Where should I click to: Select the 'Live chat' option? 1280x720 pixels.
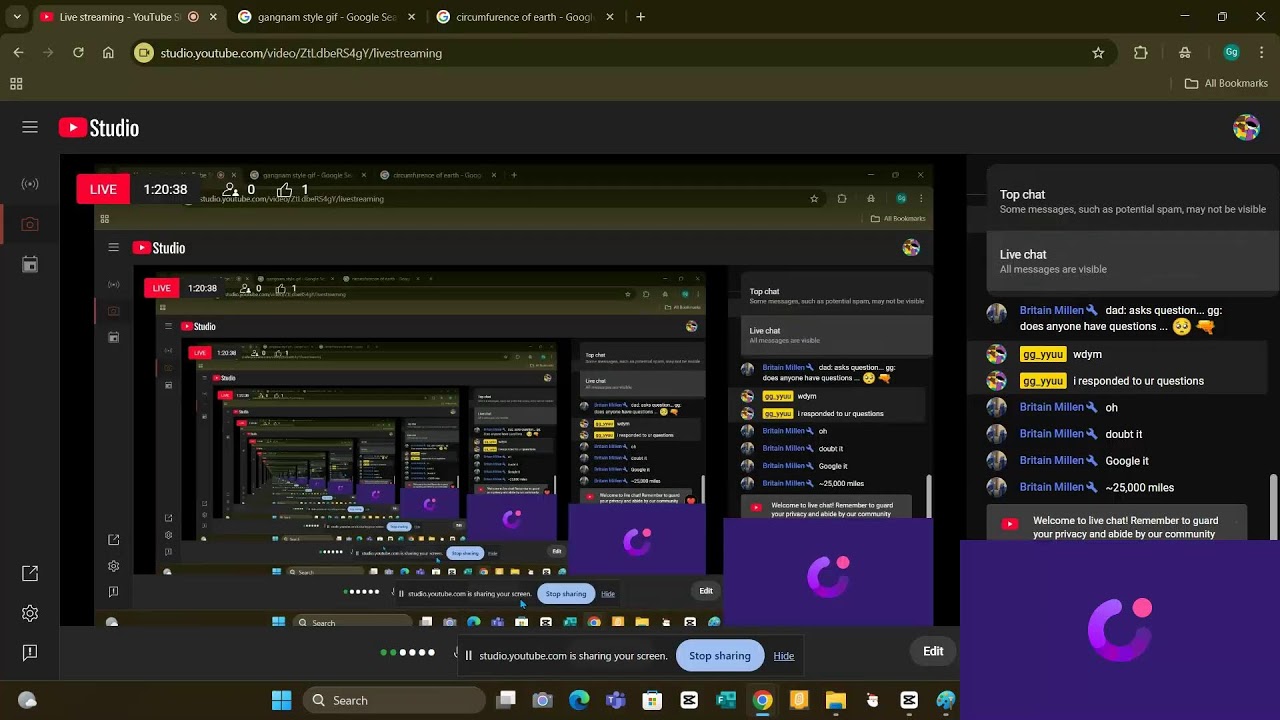1132,261
